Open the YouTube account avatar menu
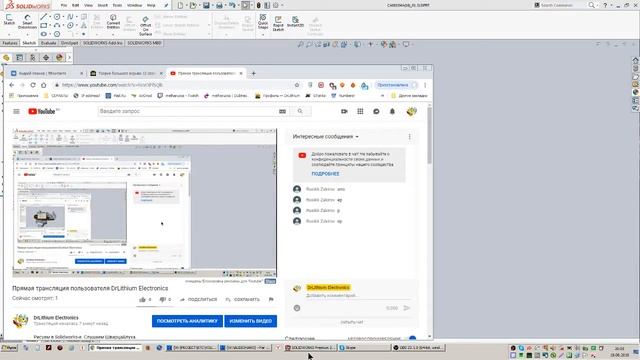The image size is (640, 360). [411, 111]
